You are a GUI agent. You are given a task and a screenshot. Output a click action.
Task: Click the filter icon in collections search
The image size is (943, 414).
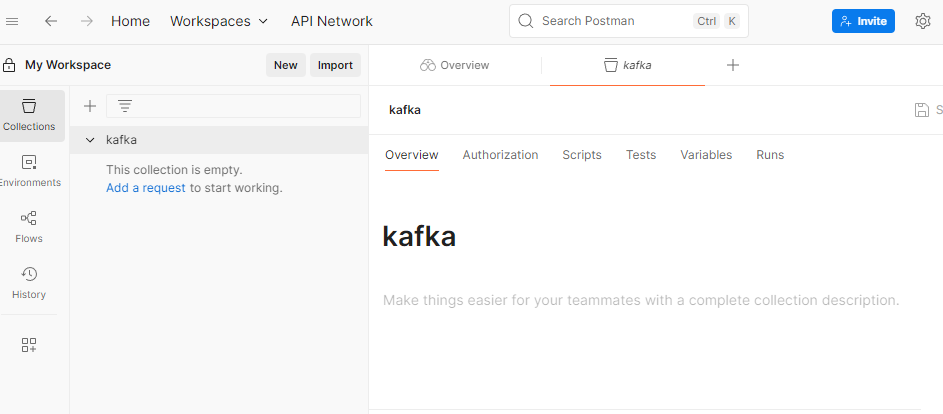coord(124,107)
